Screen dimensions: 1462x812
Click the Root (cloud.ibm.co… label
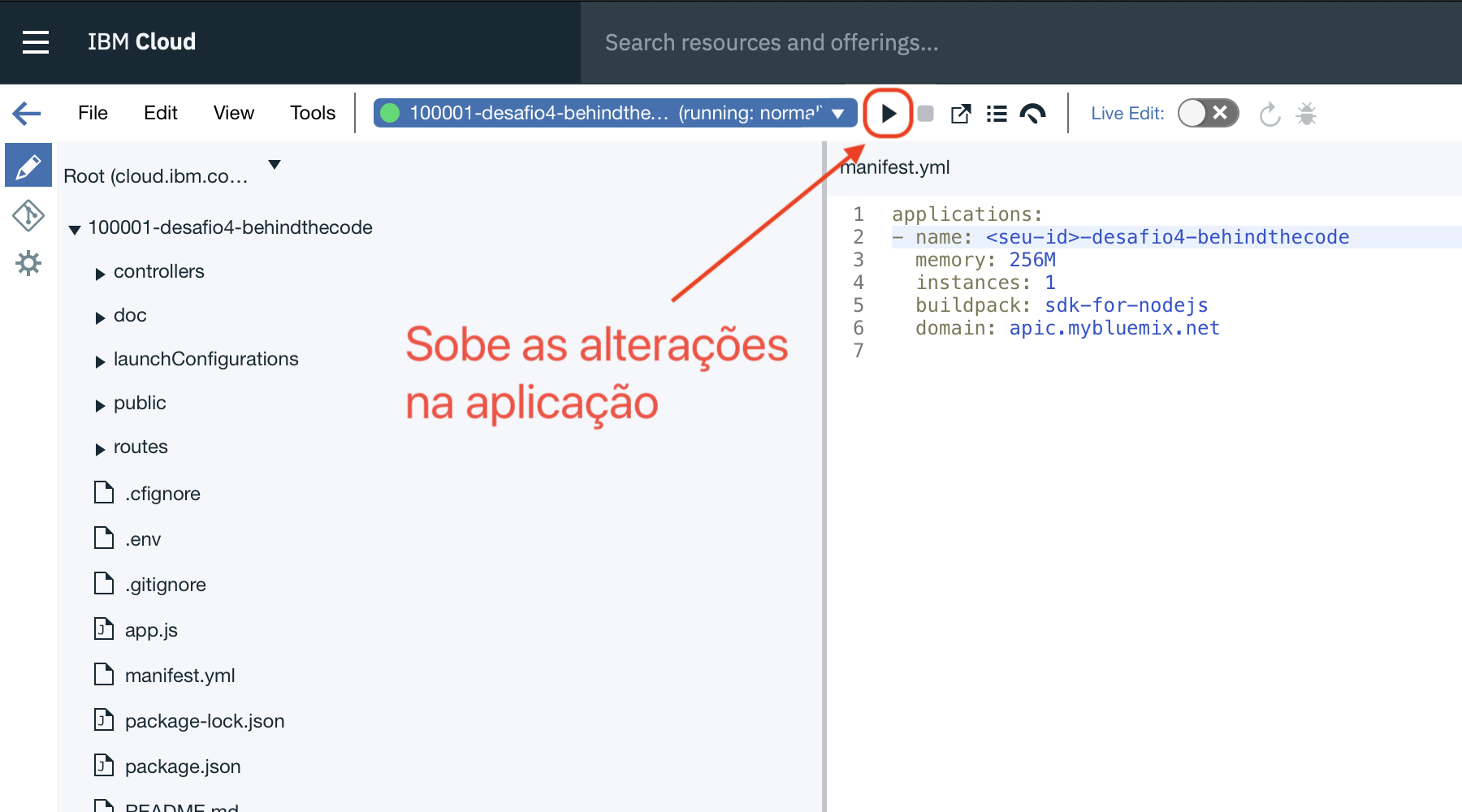click(x=156, y=176)
